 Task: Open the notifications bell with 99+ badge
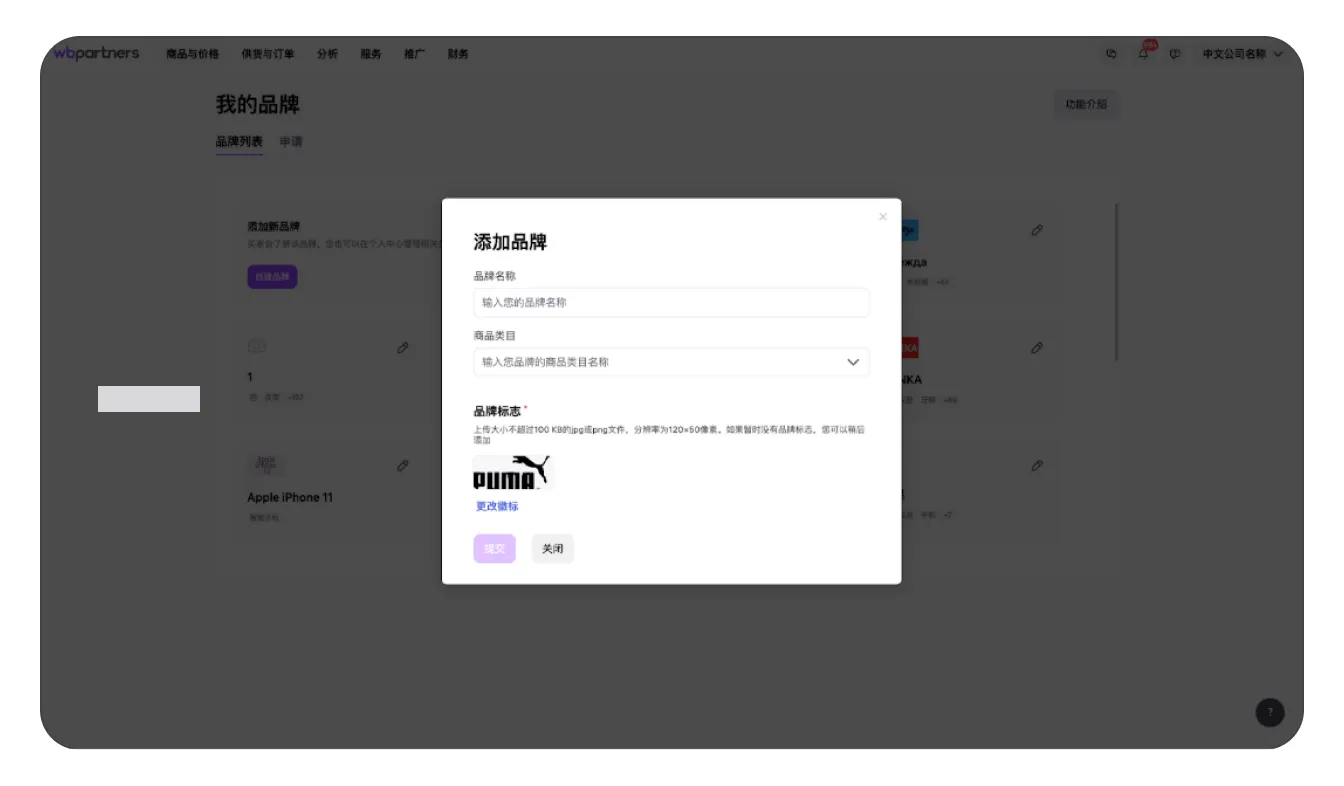[1141, 55]
